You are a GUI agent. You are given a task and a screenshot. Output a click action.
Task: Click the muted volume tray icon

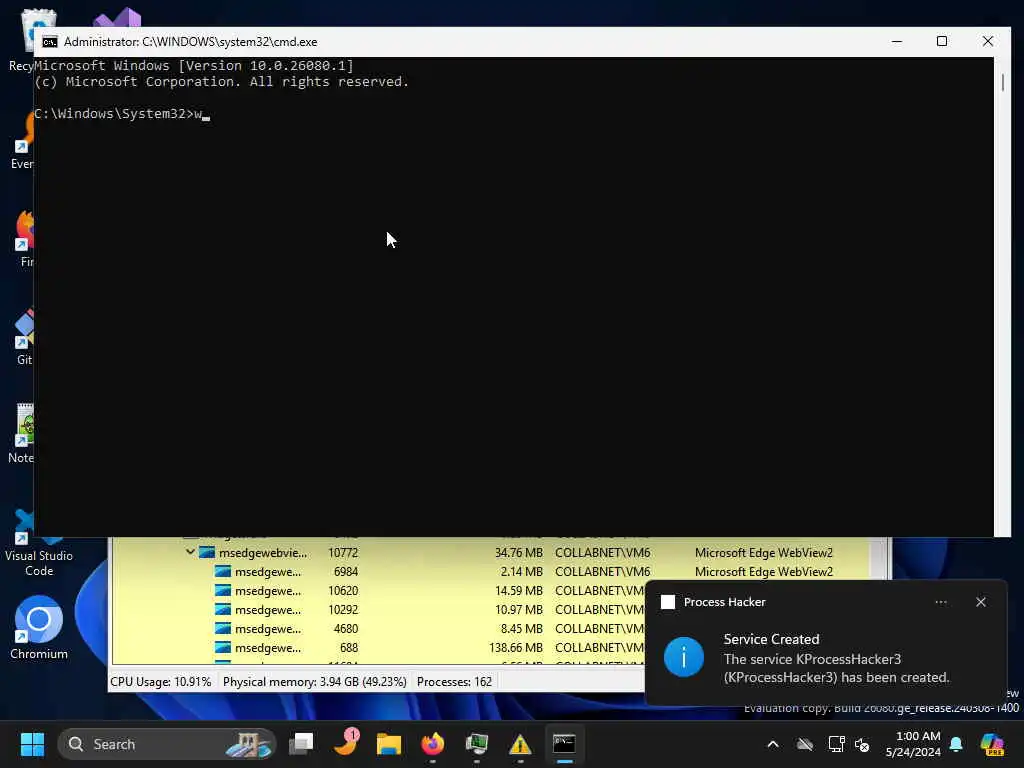(862, 744)
